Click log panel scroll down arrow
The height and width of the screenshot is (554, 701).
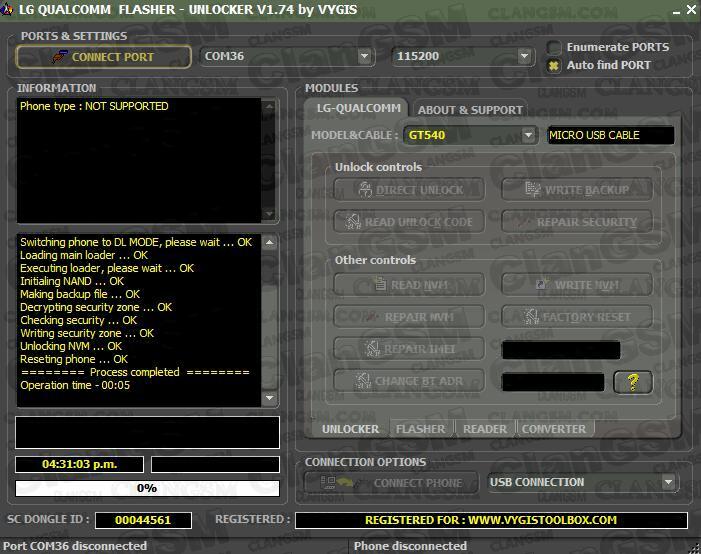(269, 398)
